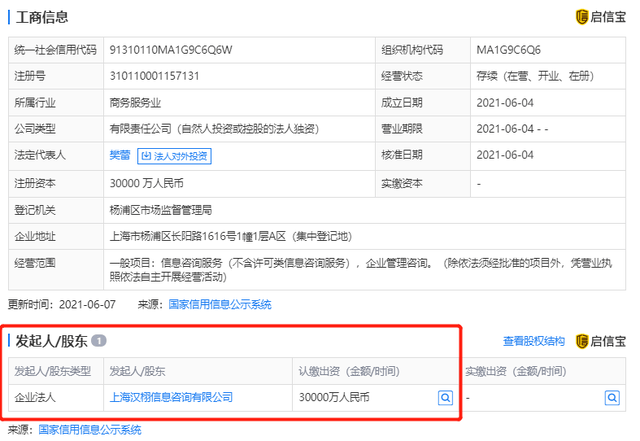Viewport: 640px width, 441px height.
Task: Open legal representative 樊蕾 link
Action: 120,155
